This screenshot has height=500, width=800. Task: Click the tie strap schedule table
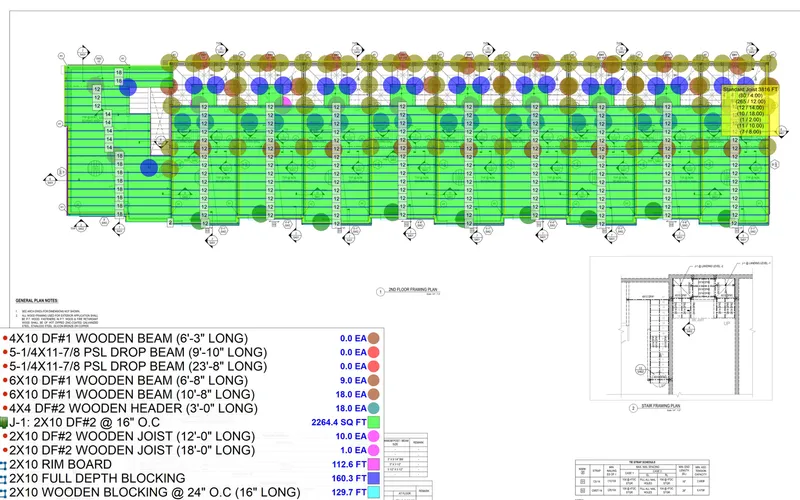(x=642, y=477)
